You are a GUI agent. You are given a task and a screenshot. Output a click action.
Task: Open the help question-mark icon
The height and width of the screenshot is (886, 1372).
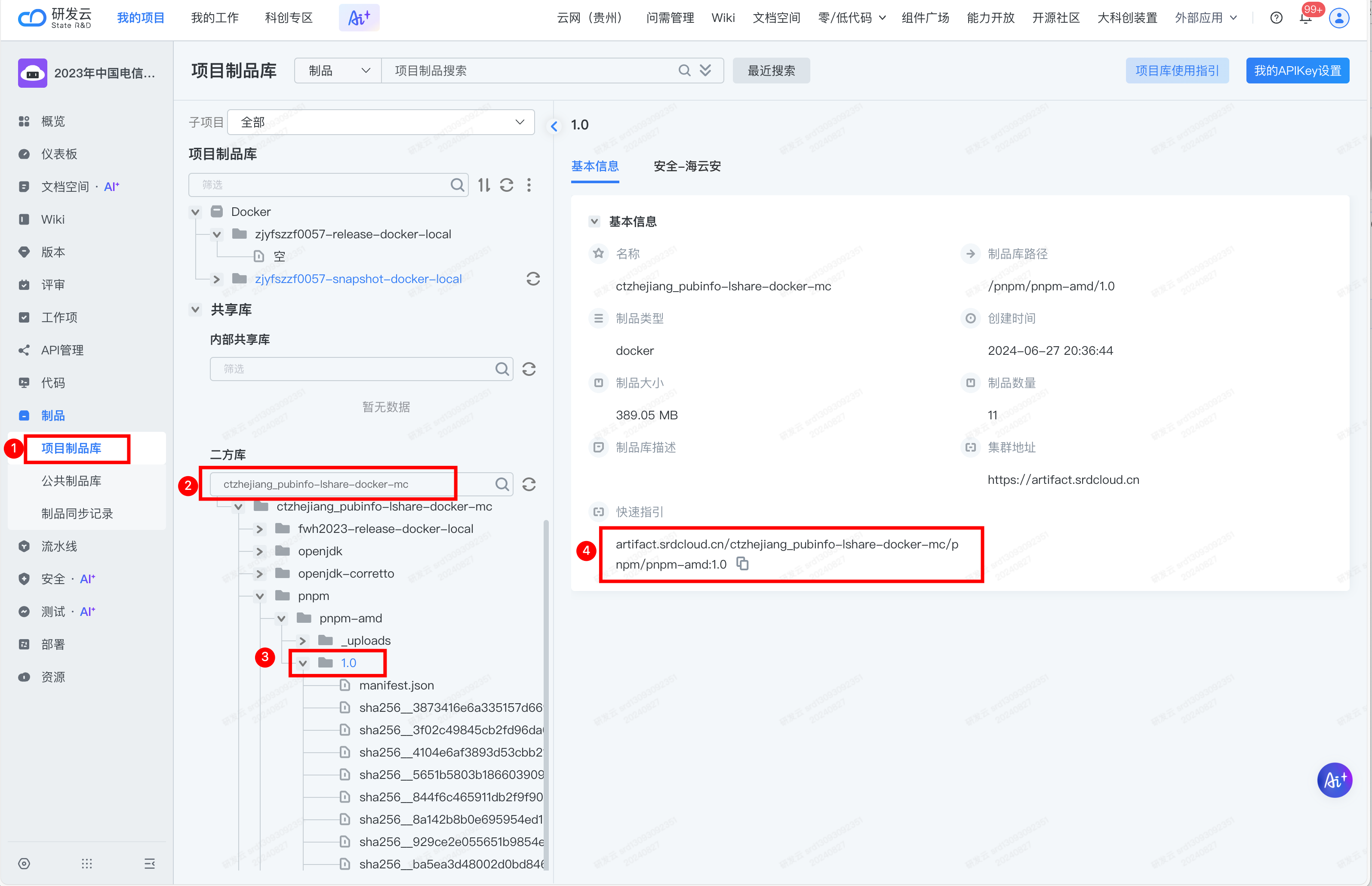pyautogui.click(x=1276, y=18)
